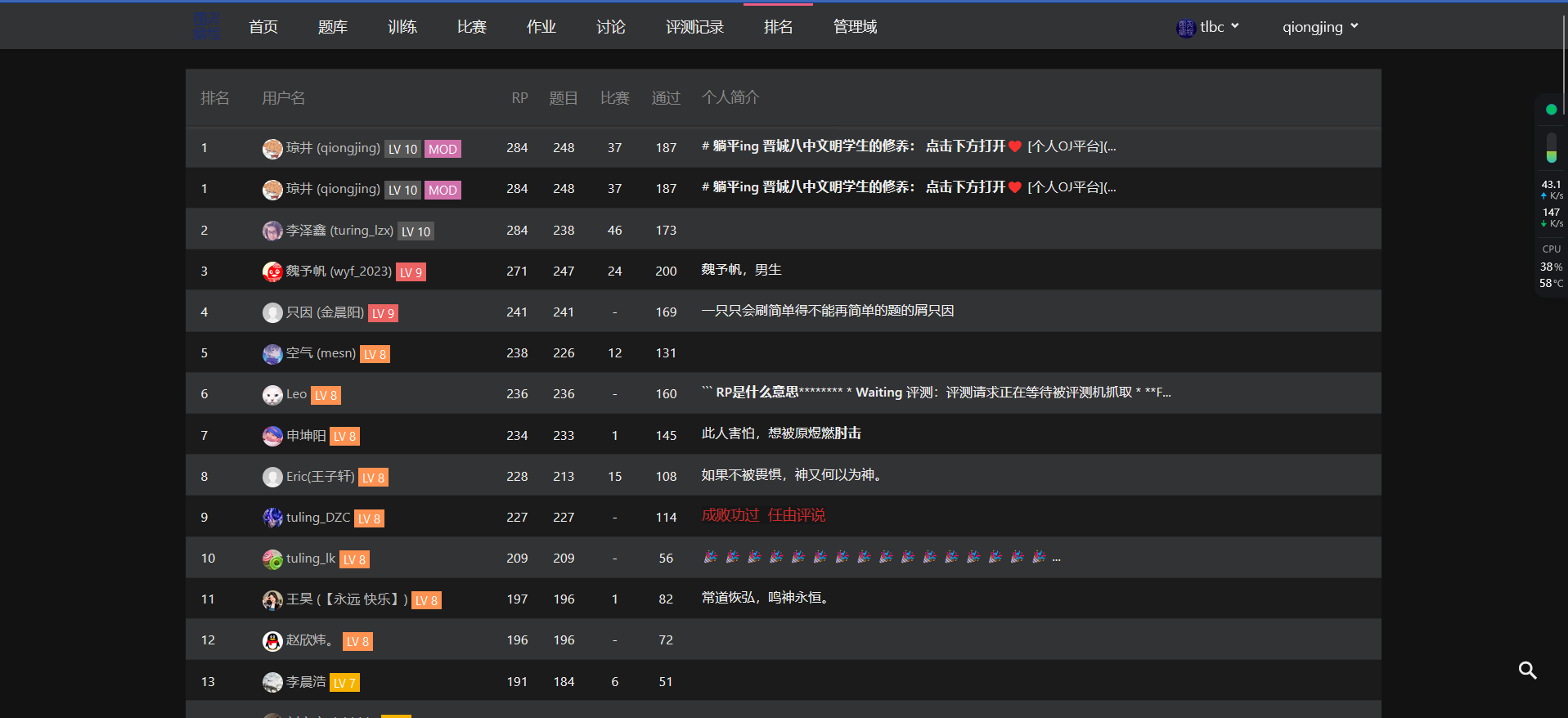Click LV 9 badge of 只因

383,313
